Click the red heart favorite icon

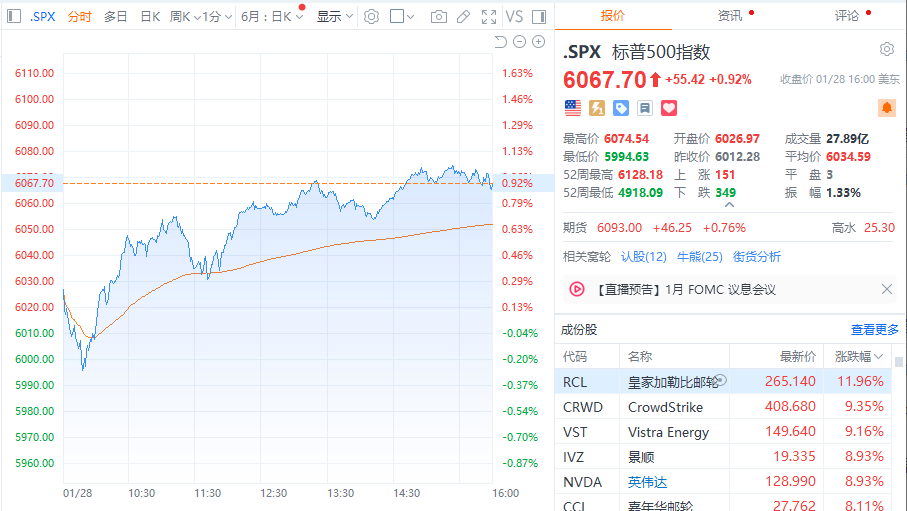(669, 107)
